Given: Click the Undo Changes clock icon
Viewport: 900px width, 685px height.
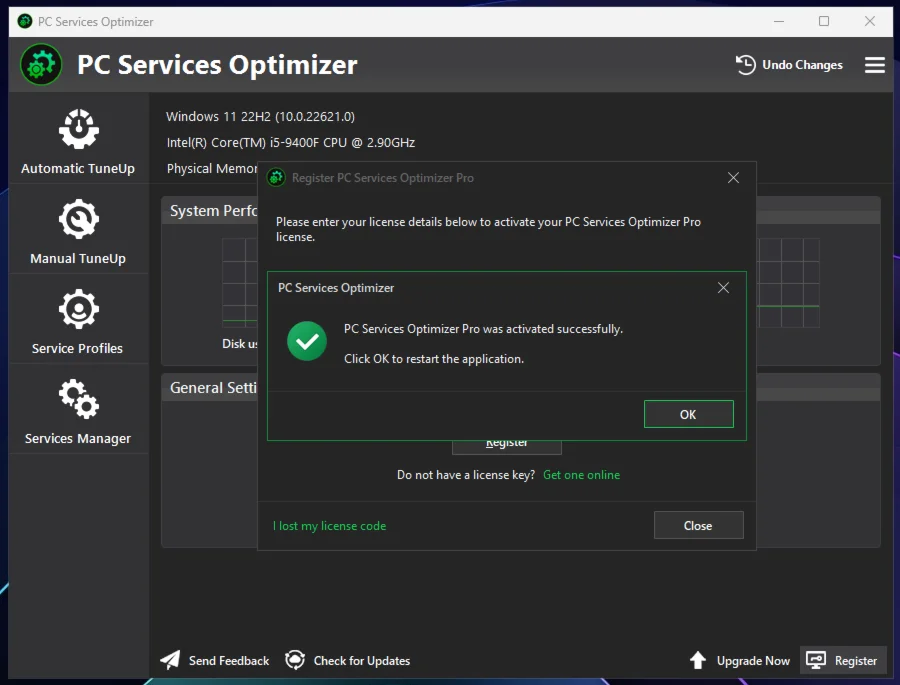Looking at the screenshot, I should click(746, 65).
